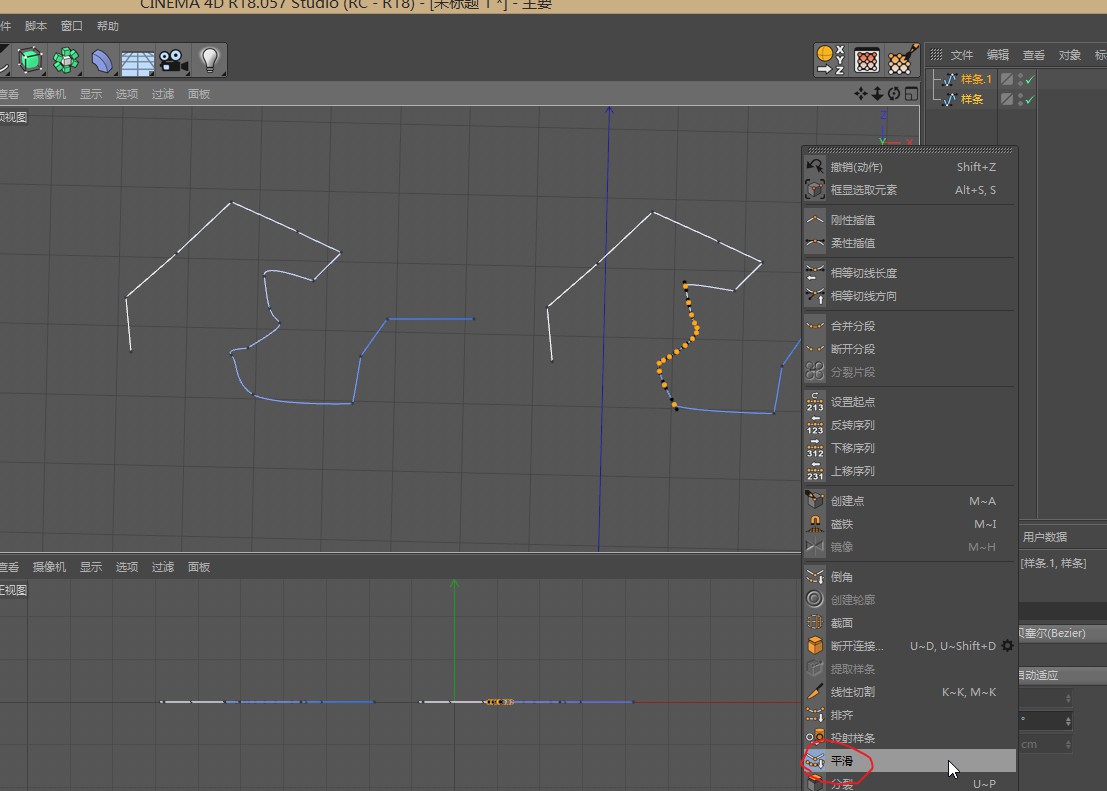Screen dimensions: 1107x791
Task: Select 断开分段 from the context menu
Action: coord(909,349)
